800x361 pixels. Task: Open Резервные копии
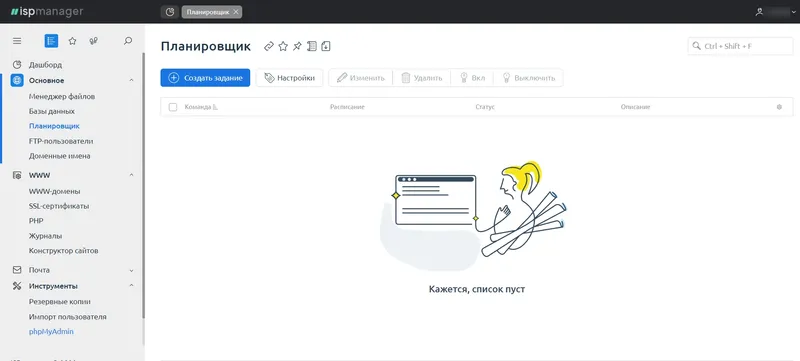tap(60, 302)
